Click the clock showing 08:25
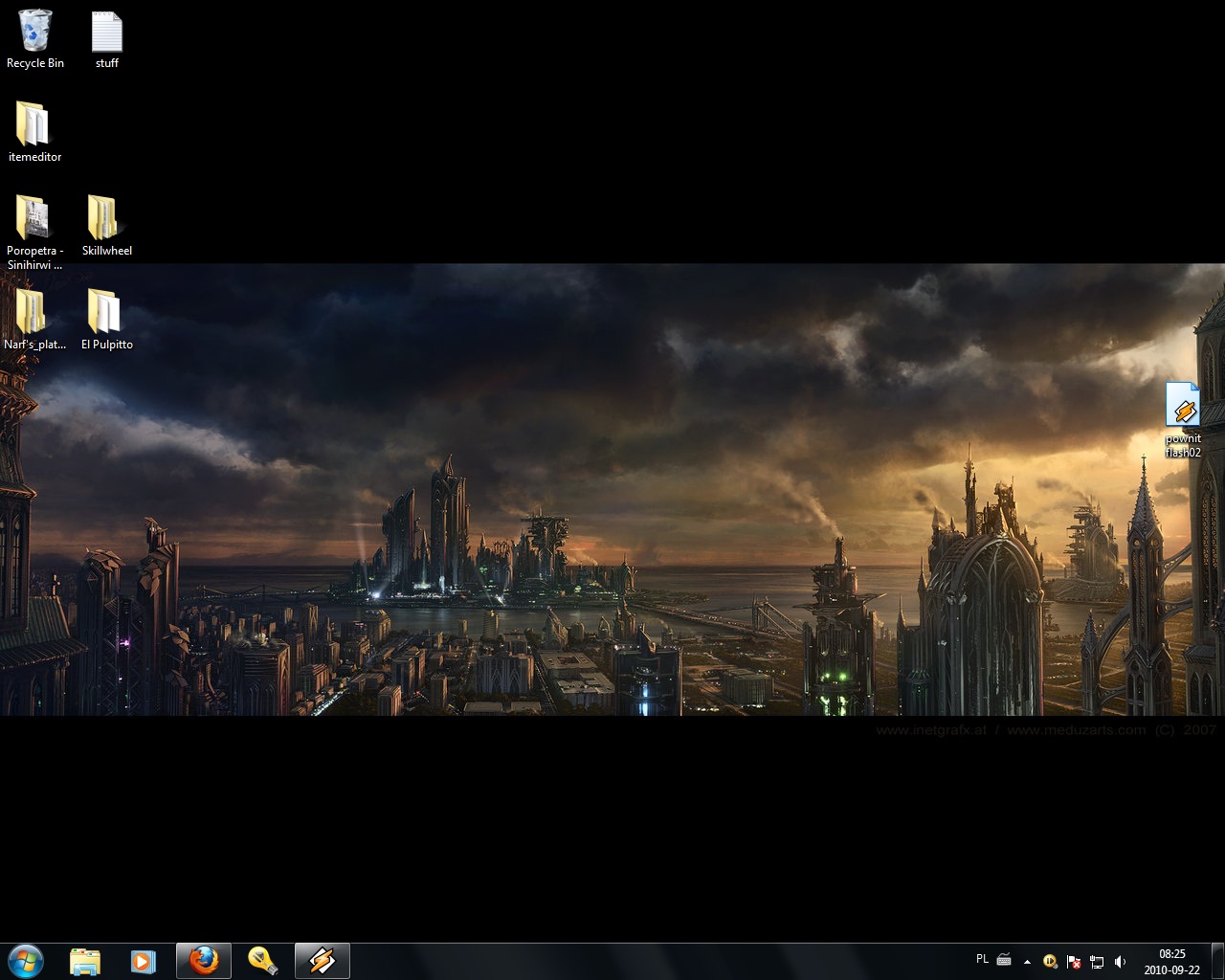 (1171, 961)
